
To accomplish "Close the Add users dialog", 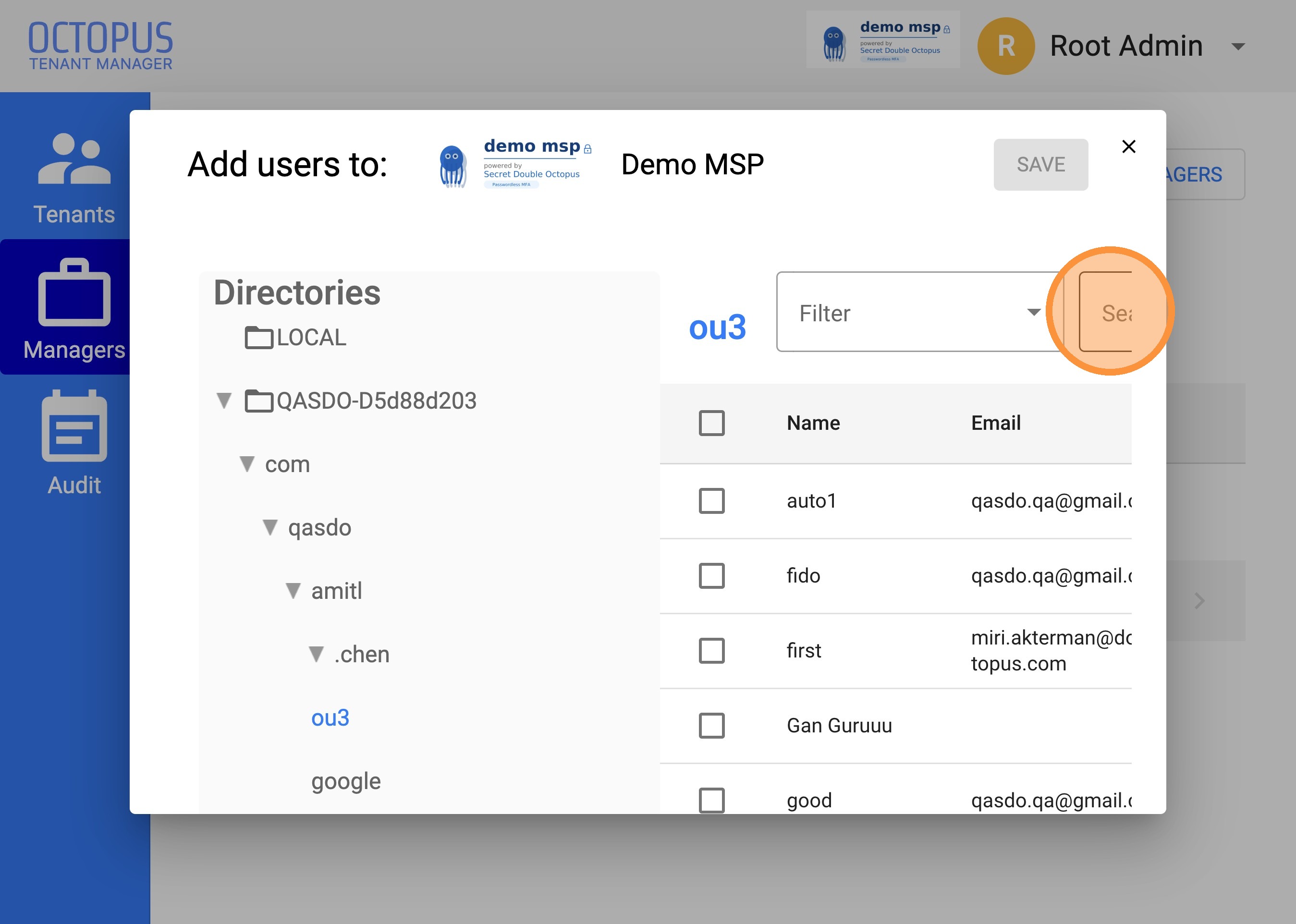I will pos(1129,147).
